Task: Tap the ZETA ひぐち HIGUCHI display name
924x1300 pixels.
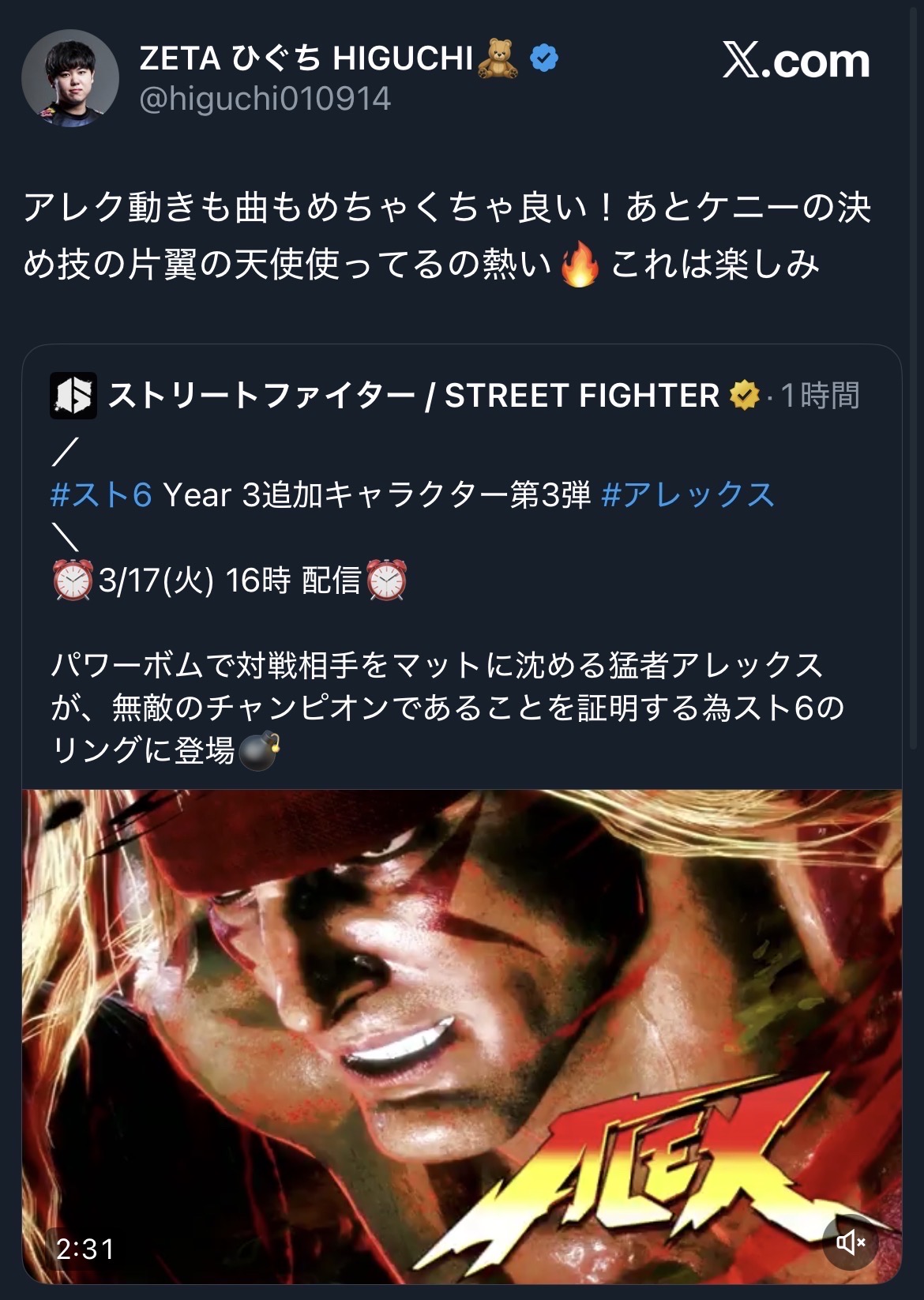Action: click(306, 58)
